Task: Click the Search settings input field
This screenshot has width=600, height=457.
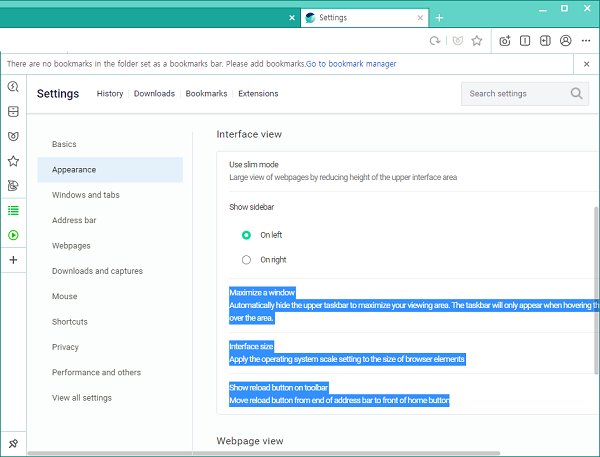Action: pyautogui.click(x=515, y=94)
